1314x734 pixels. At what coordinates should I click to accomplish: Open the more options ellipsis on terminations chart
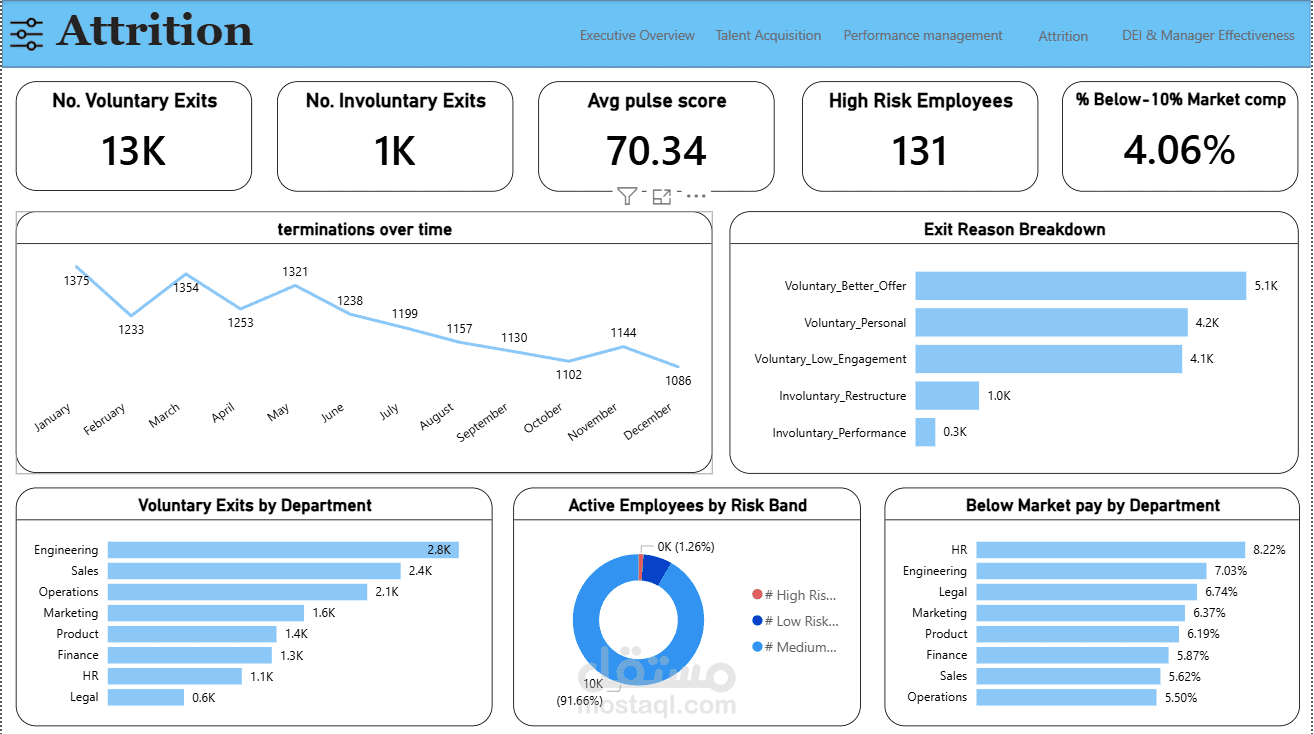(696, 196)
